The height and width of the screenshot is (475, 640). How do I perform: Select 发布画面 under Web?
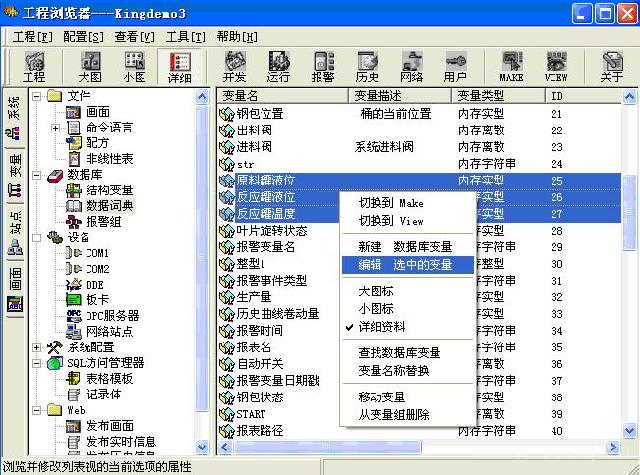tap(109, 426)
